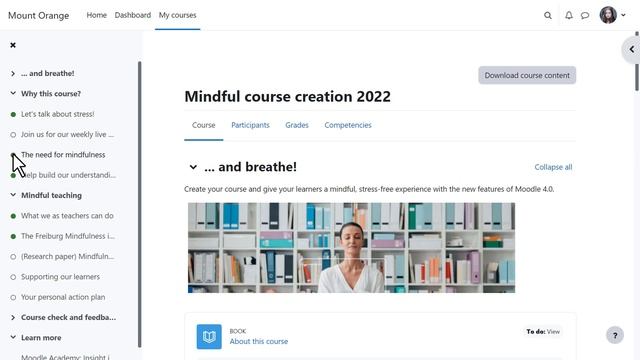Collapse the '... and breathe!' main section chevron
Screen dimensions: 640x360
(193, 167)
